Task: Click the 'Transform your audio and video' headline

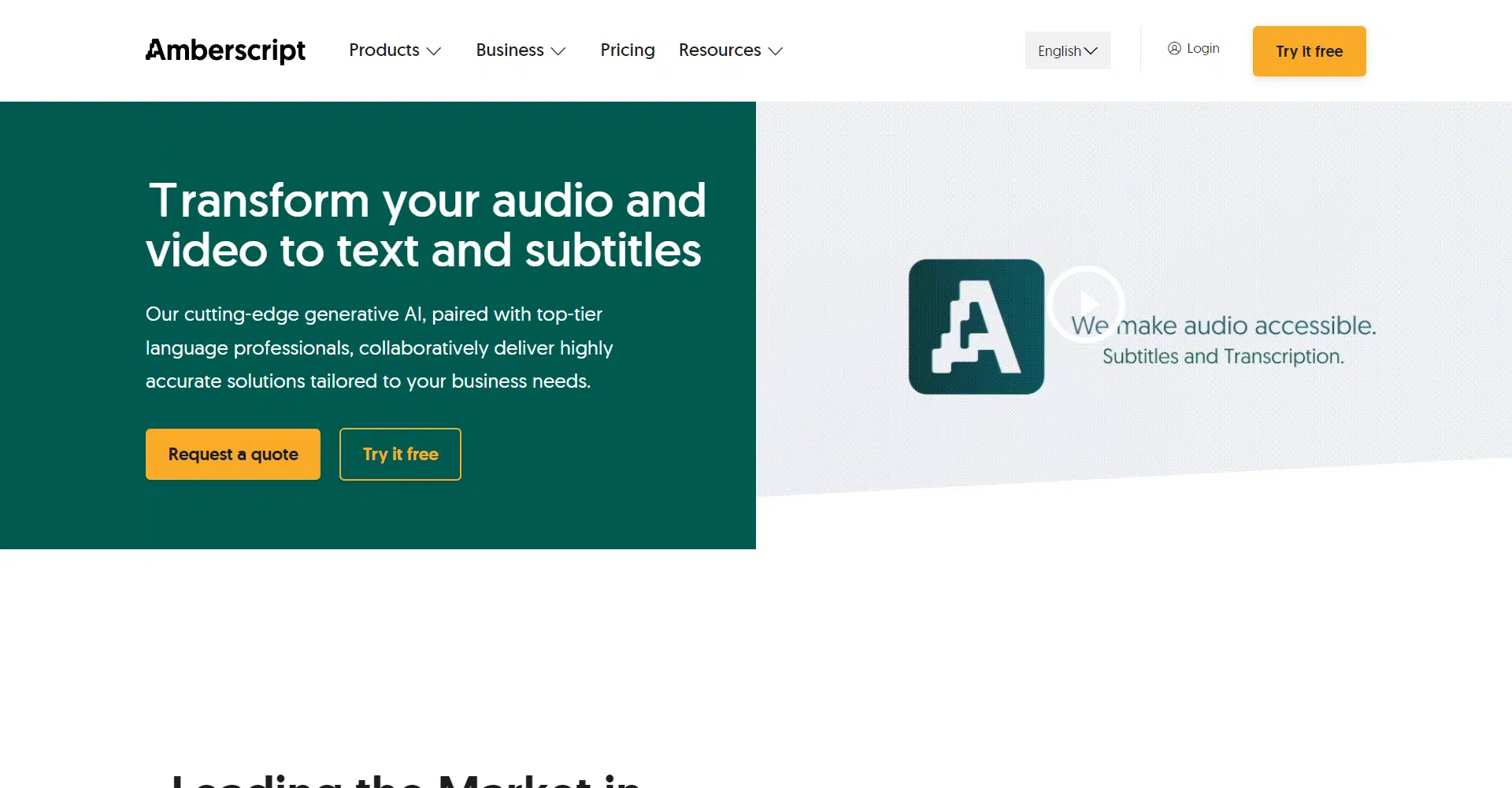Action: pos(425,225)
